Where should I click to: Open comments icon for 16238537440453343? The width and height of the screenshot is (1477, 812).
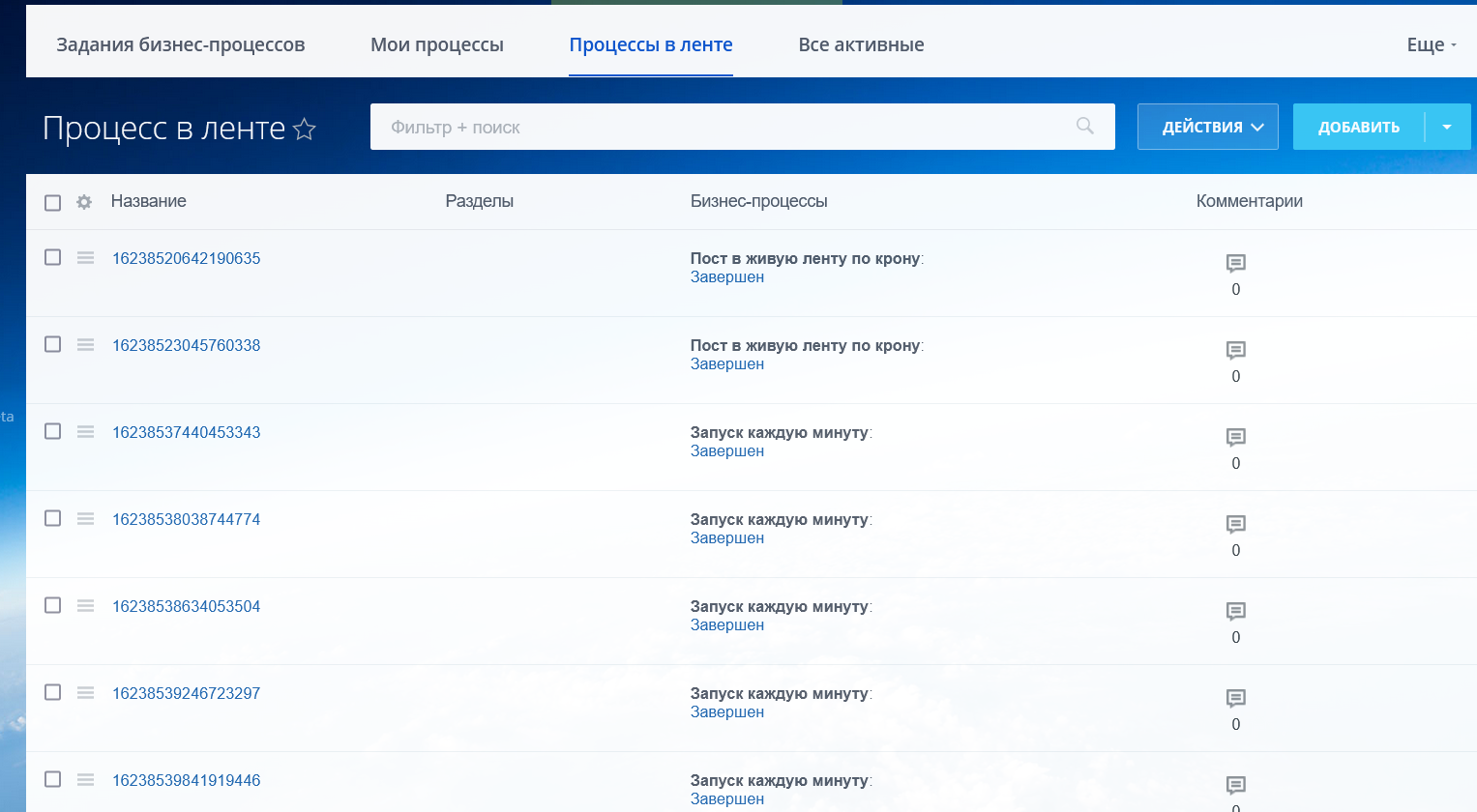(x=1236, y=437)
